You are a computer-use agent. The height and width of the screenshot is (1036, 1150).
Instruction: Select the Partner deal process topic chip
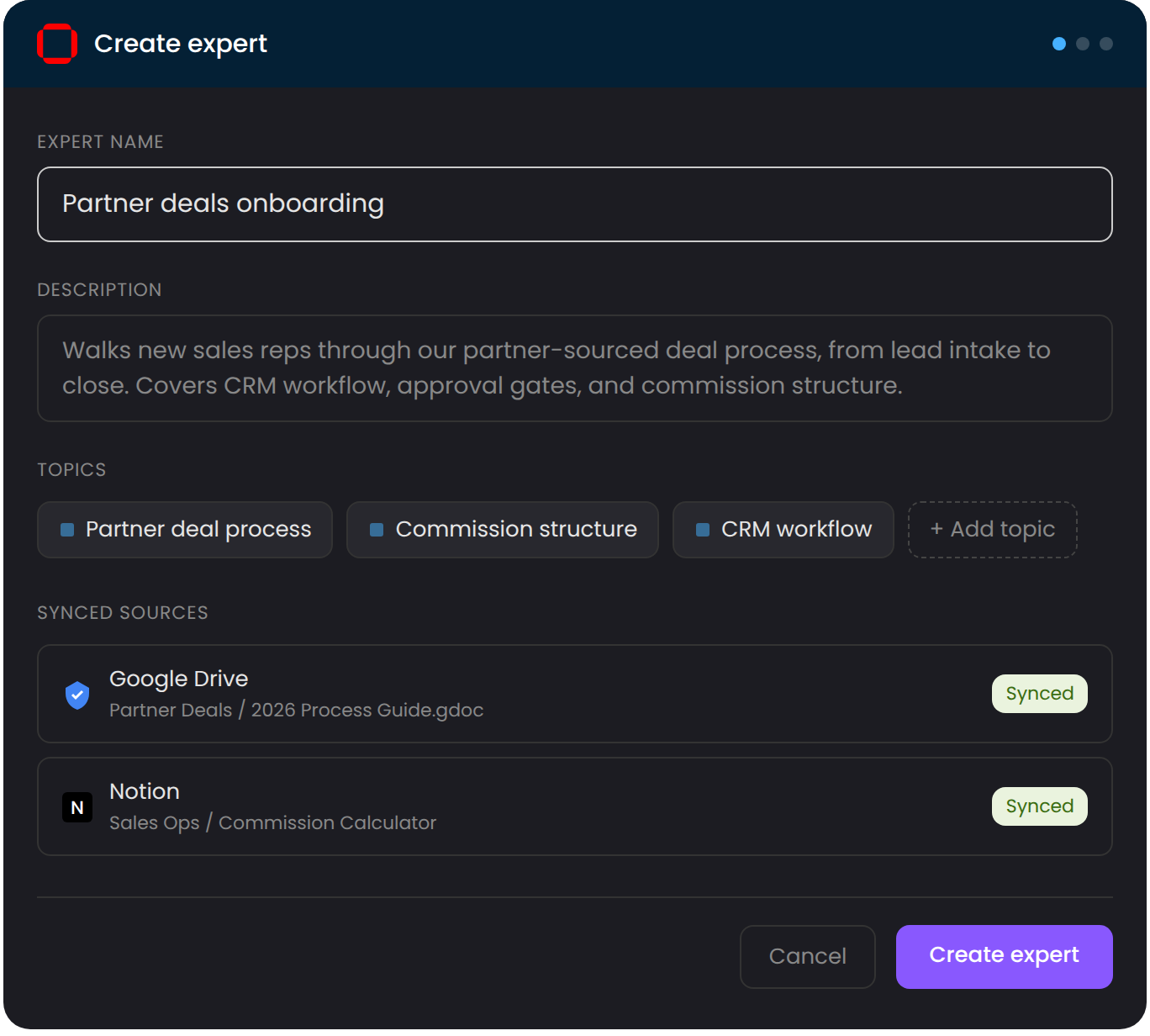click(185, 529)
